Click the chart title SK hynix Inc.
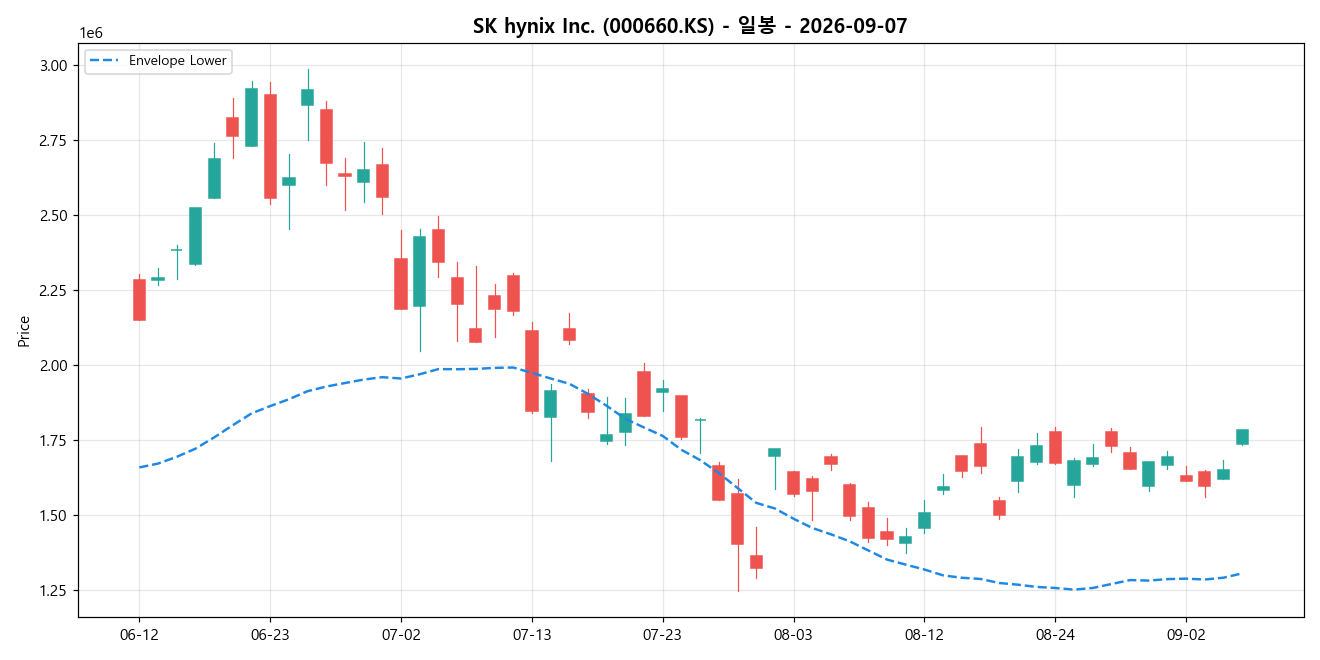 690,26
